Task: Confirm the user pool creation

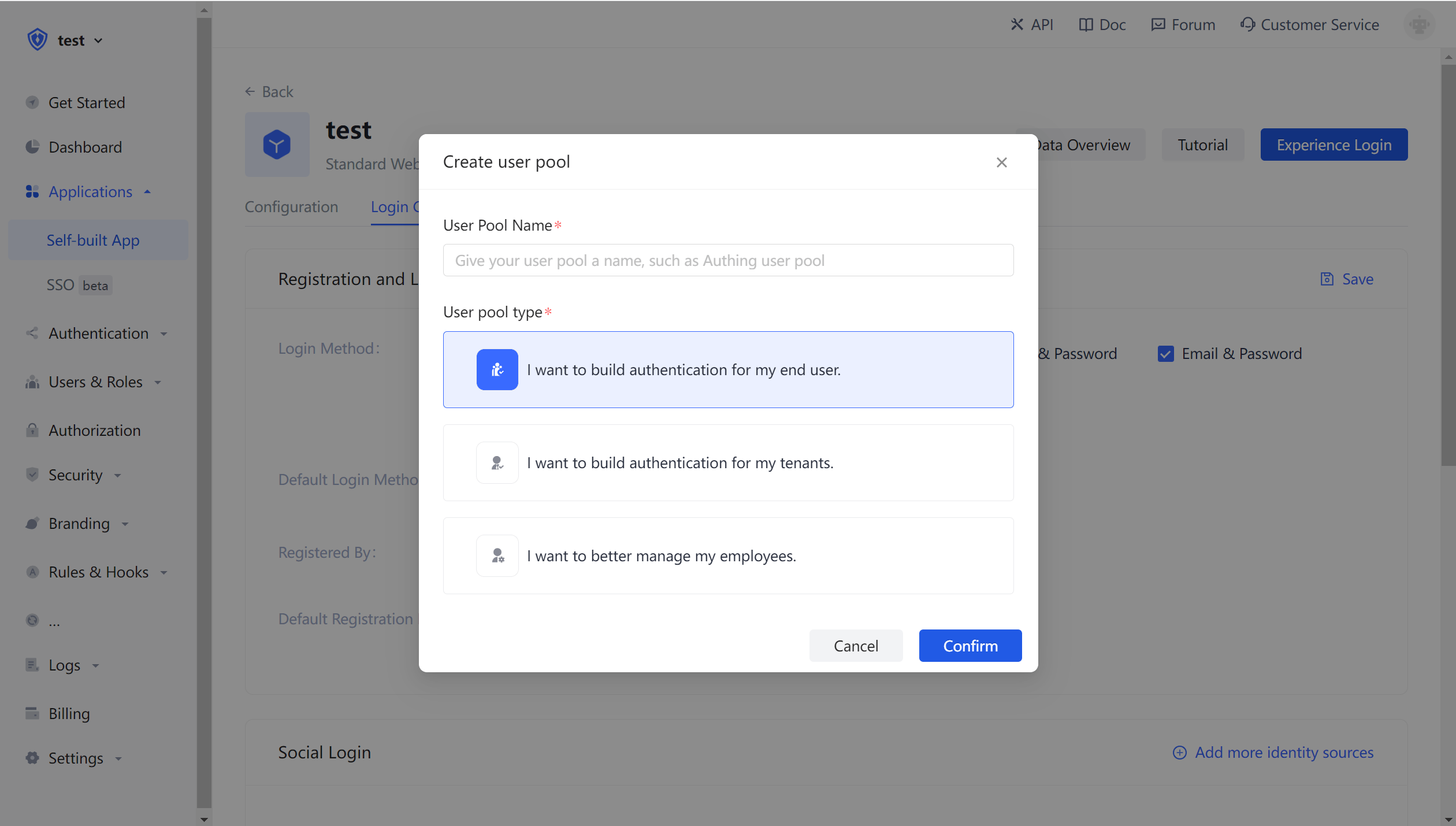Action: tap(970, 646)
